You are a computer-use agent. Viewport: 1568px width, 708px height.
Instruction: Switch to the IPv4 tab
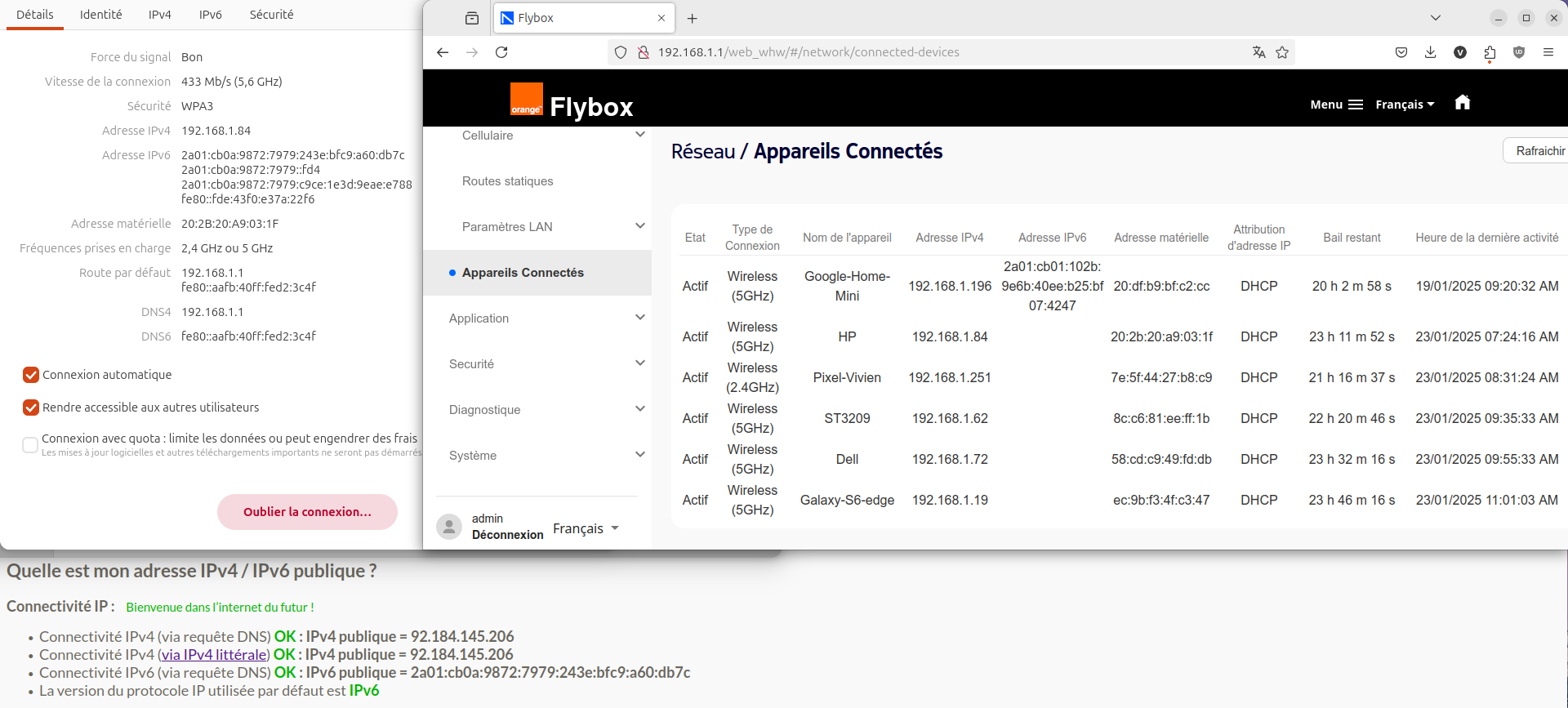pyautogui.click(x=160, y=15)
